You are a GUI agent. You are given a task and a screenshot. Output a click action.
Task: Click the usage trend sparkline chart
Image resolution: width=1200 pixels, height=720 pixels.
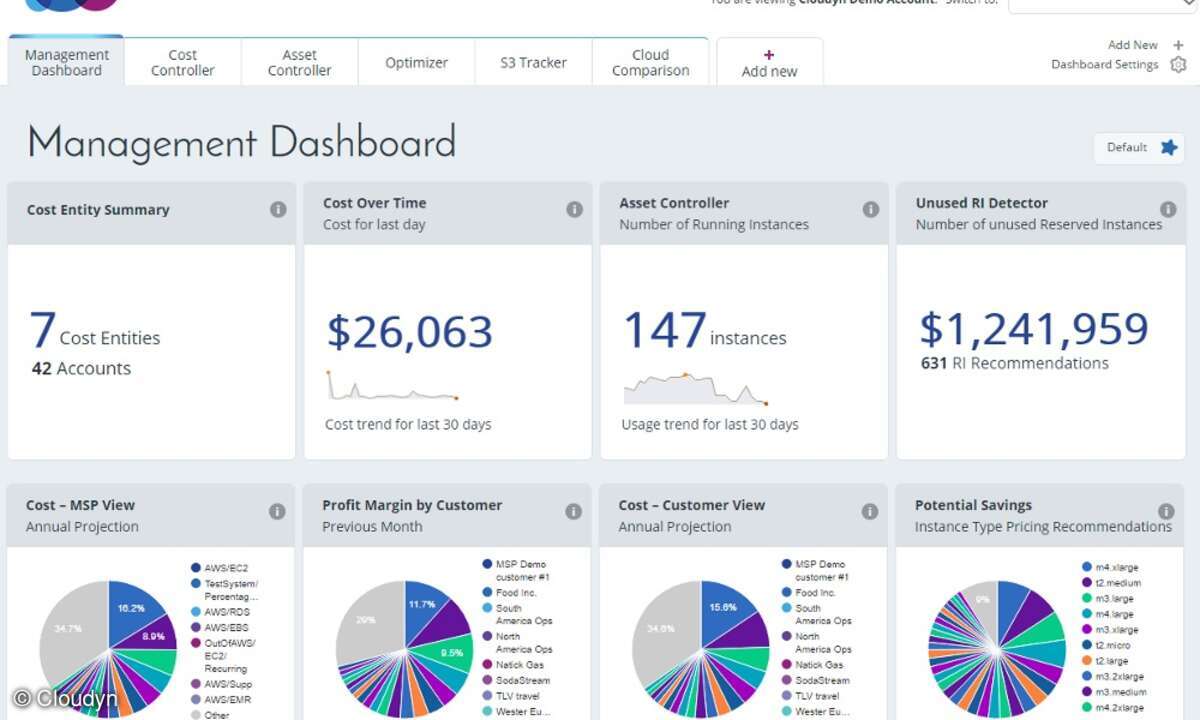(695, 389)
